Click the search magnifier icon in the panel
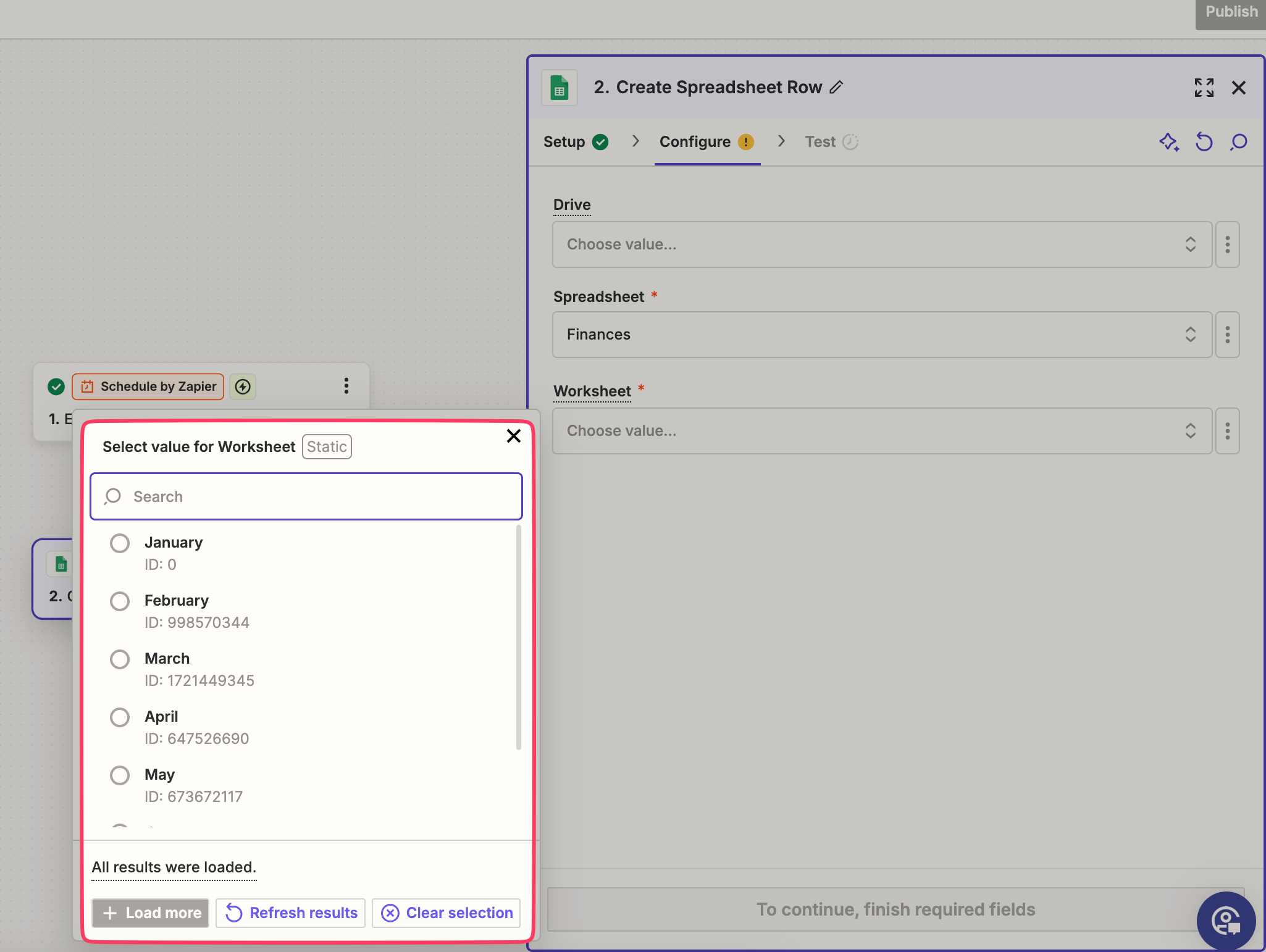 point(1238,142)
